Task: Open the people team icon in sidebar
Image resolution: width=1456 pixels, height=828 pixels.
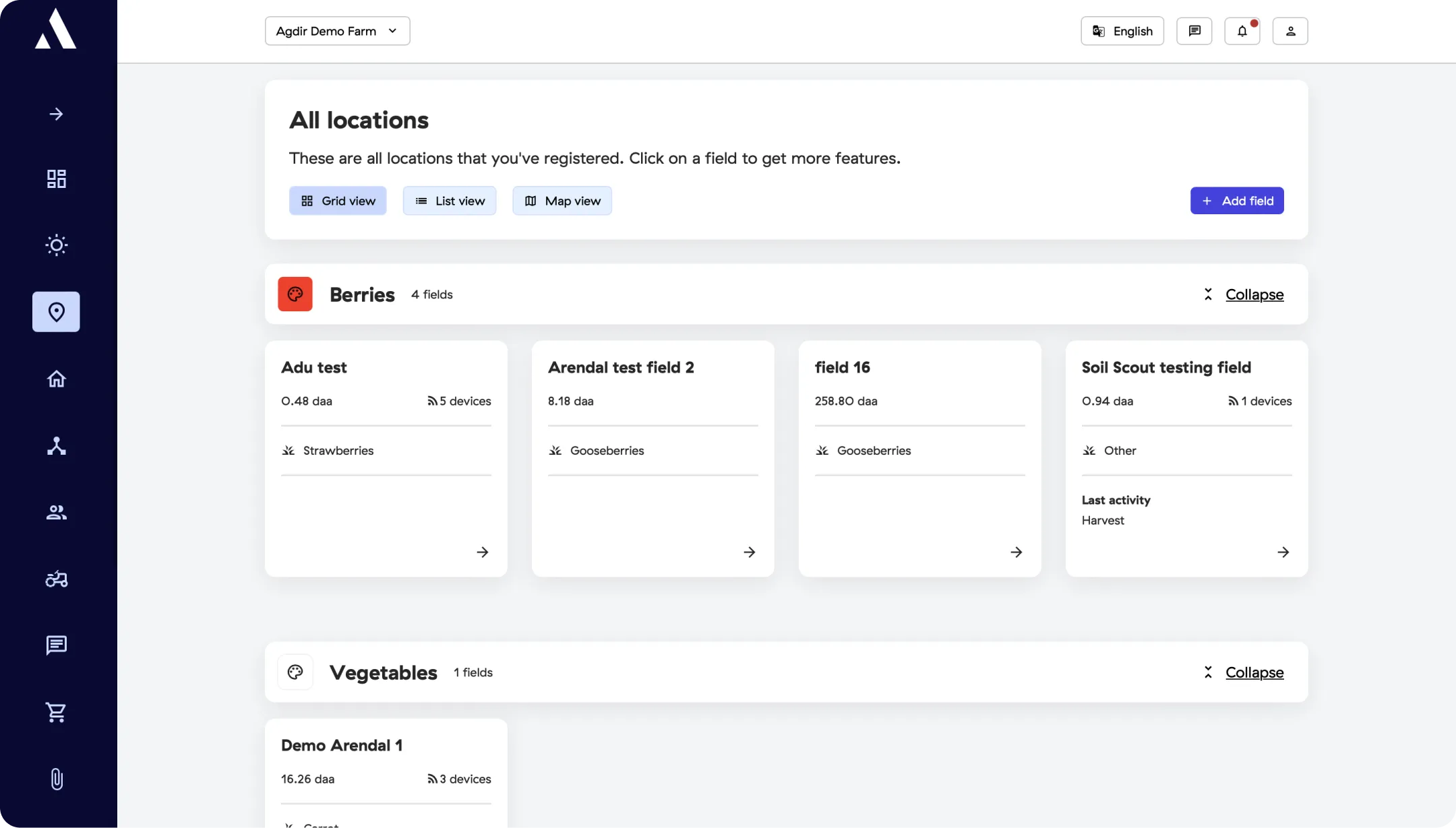Action: click(x=56, y=513)
